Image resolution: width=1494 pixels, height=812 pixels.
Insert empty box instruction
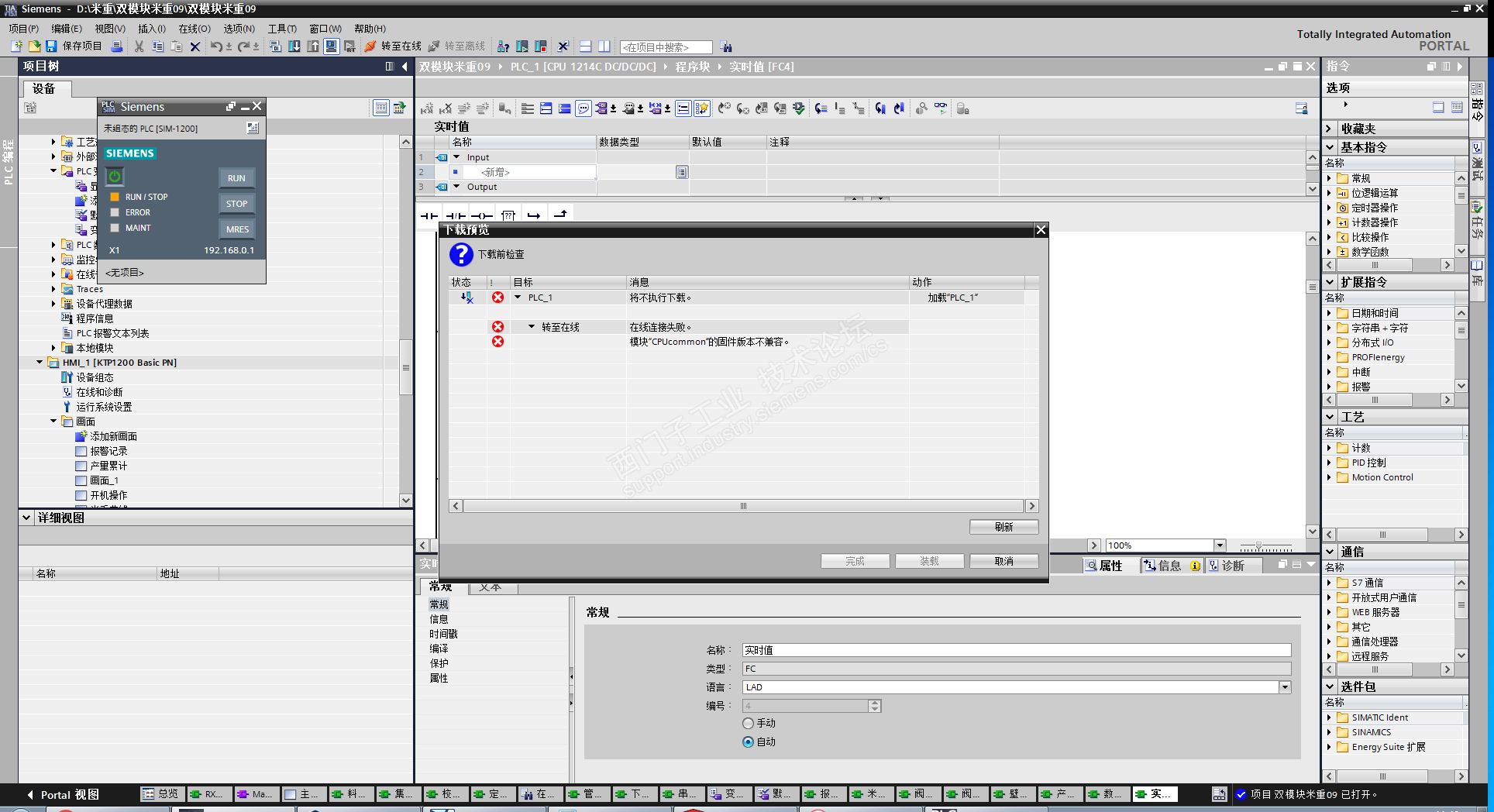(x=508, y=215)
